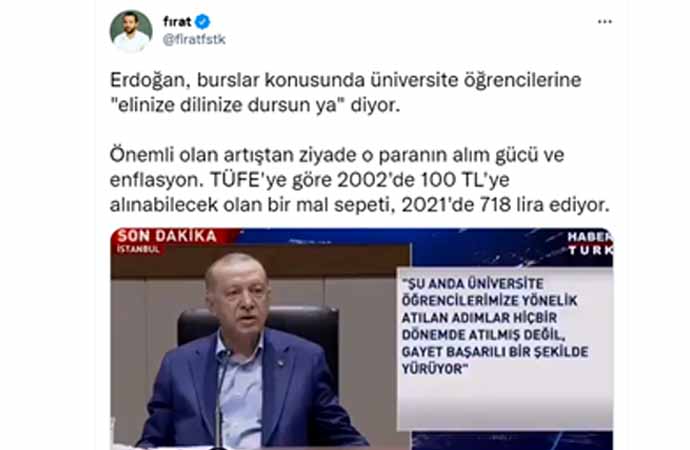The width and height of the screenshot is (690, 450).
Task: Click the line mentioning TÜFE'ye göre 2002'de
Action: [309, 180]
